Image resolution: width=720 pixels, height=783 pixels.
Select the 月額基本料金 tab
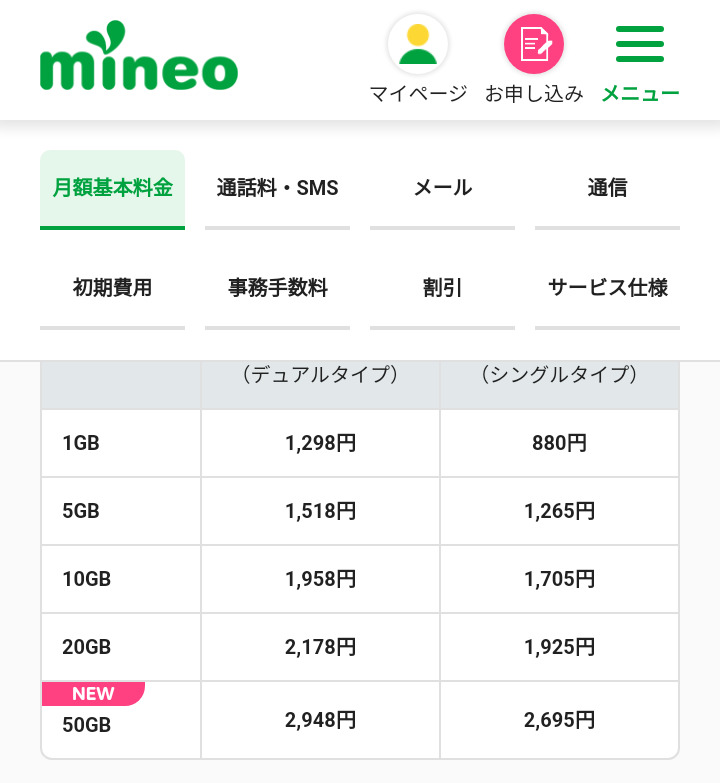point(113,188)
